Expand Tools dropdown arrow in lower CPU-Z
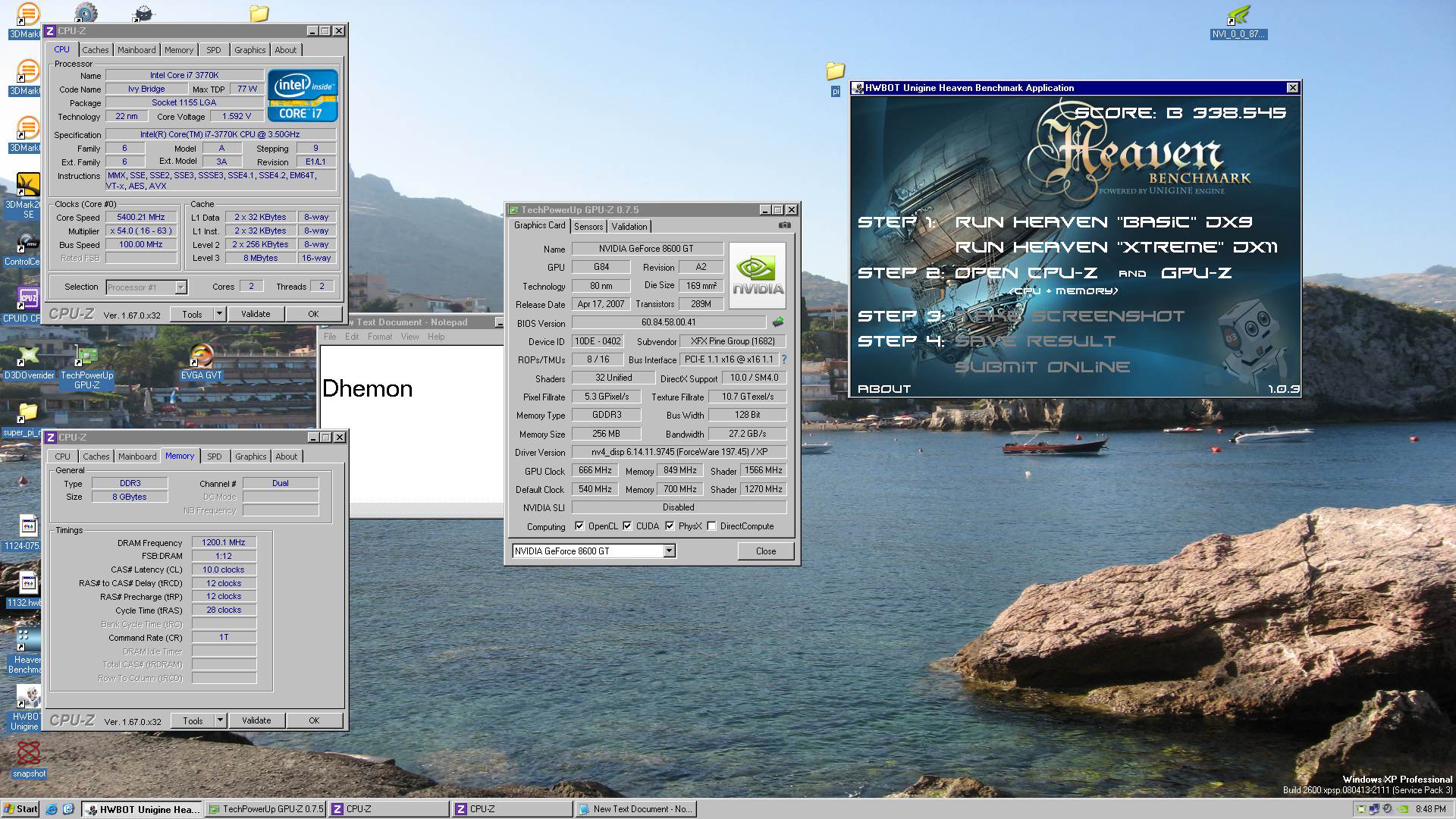Screen dimensions: 1456x819 tap(221, 720)
